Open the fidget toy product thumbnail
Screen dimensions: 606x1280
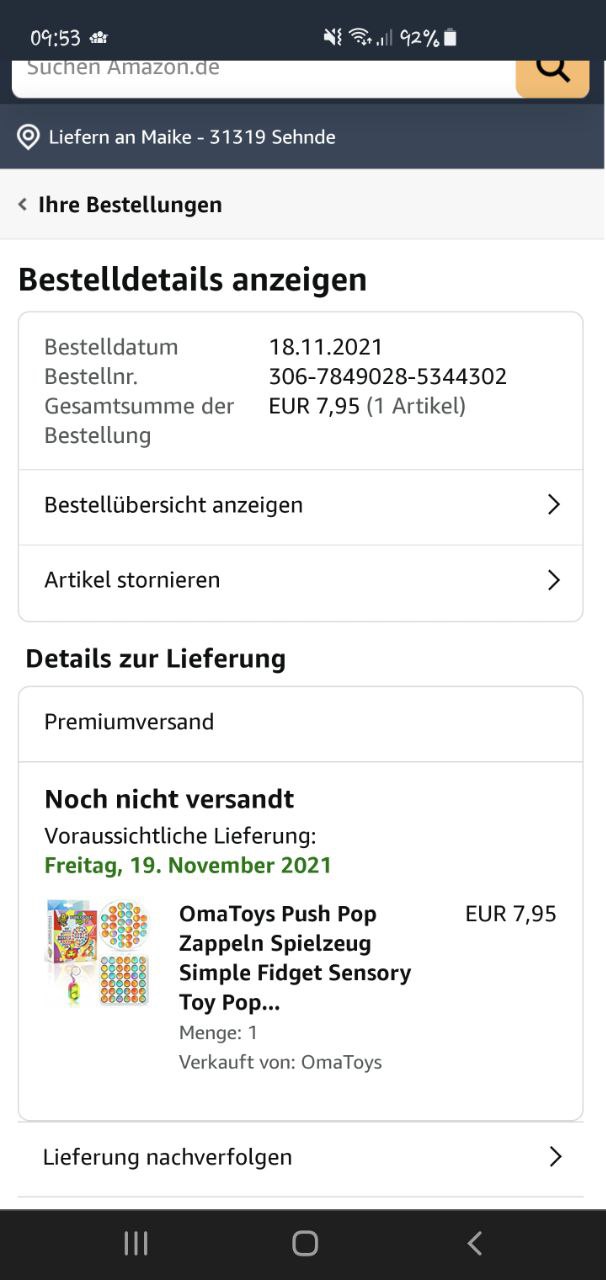97,952
